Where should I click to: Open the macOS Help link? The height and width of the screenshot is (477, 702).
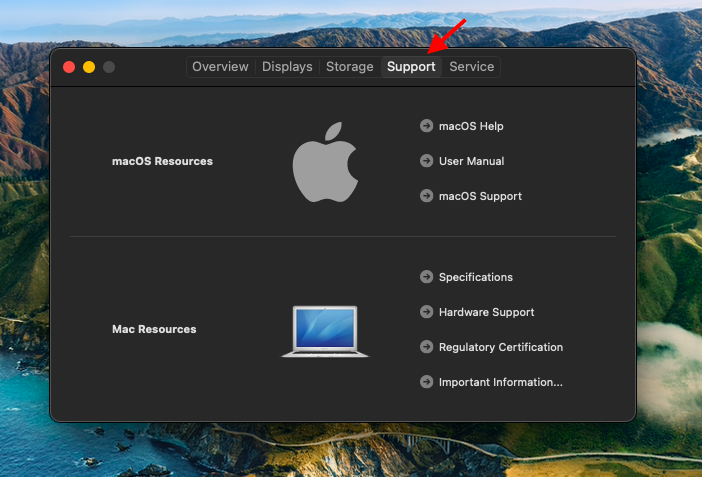[x=471, y=126]
